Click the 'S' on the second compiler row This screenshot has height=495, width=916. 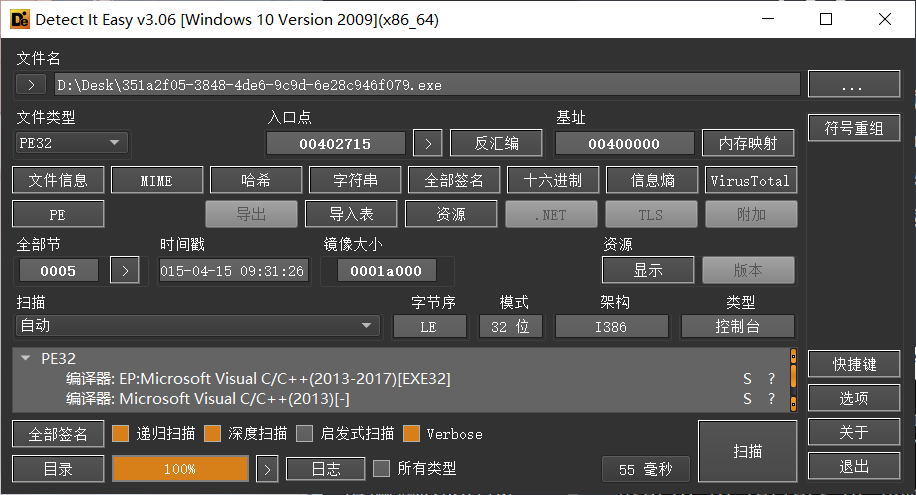[x=747, y=399]
